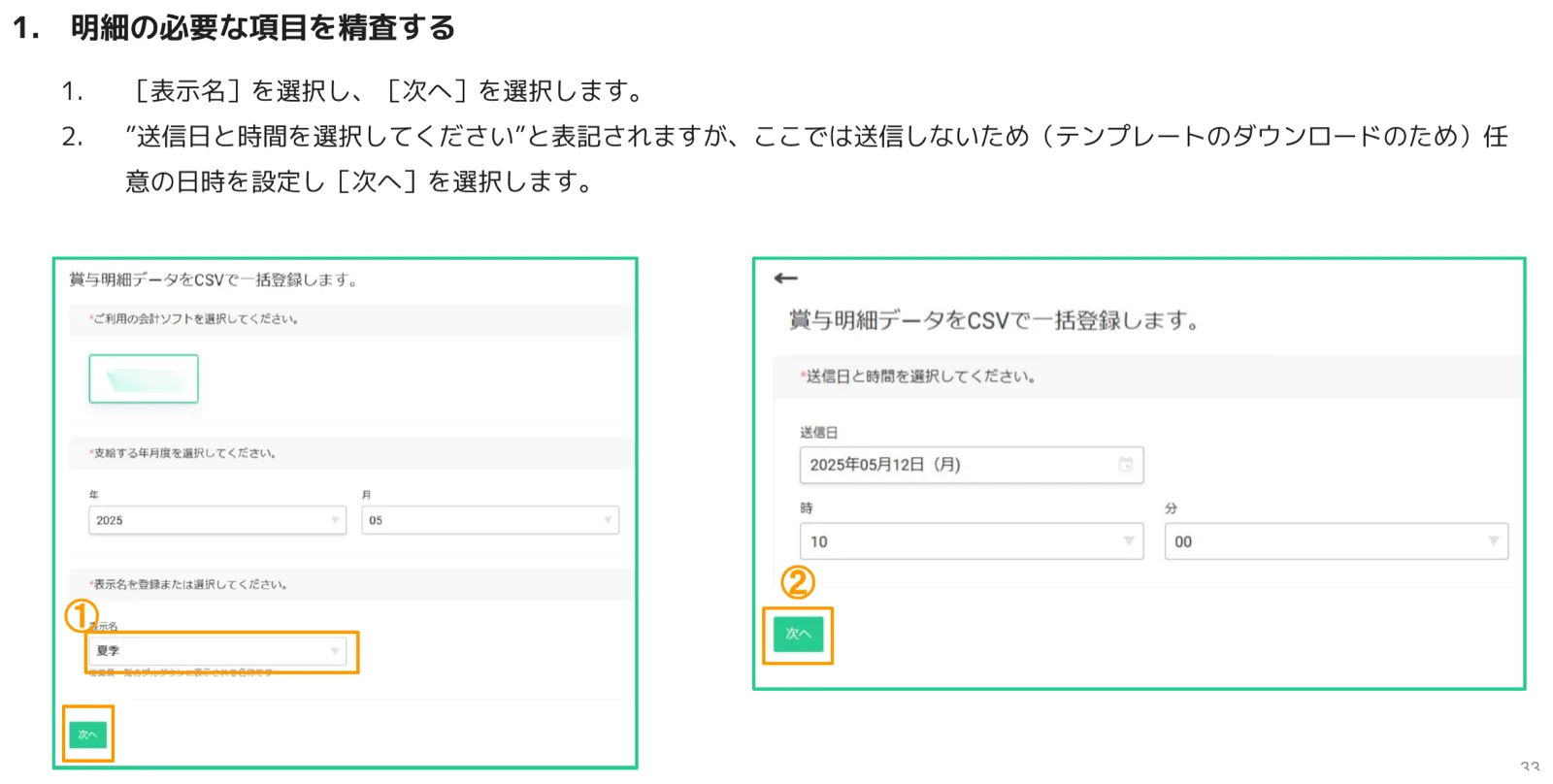Open the 時 dropdown showing 10

(972, 541)
